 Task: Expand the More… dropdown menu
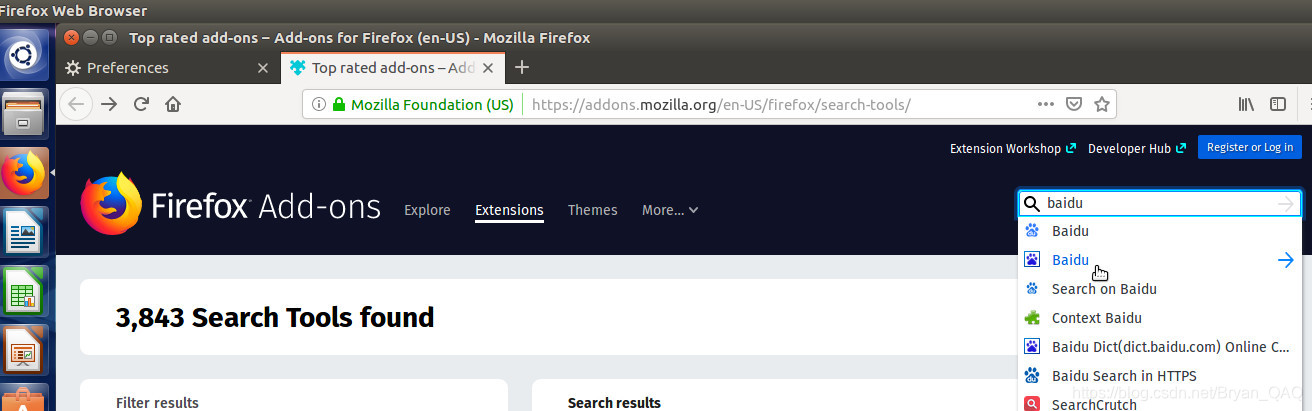pyautogui.click(x=670, y=210)
